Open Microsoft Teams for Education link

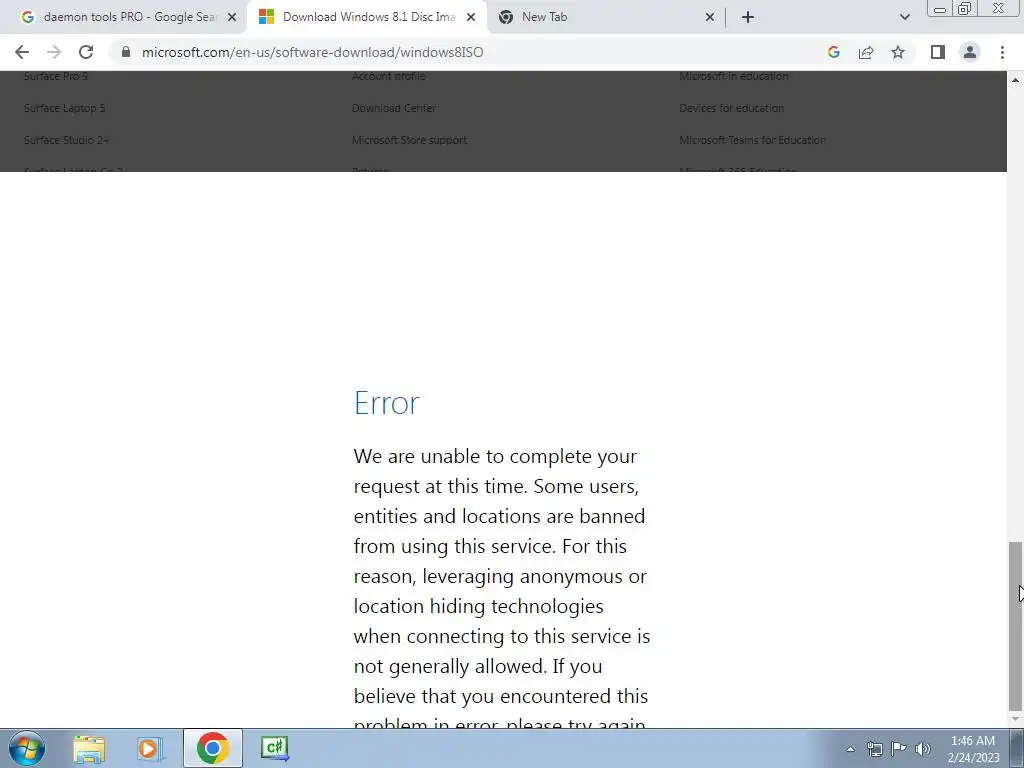(x=752, y=140)
